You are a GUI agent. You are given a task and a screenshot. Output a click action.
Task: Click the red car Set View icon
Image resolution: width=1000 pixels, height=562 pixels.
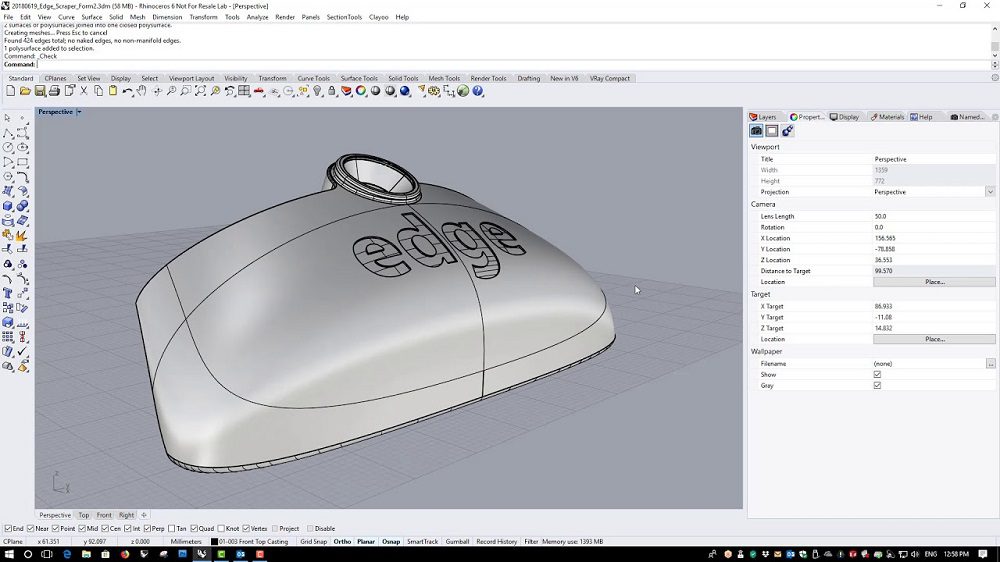(x=258, y=91)
